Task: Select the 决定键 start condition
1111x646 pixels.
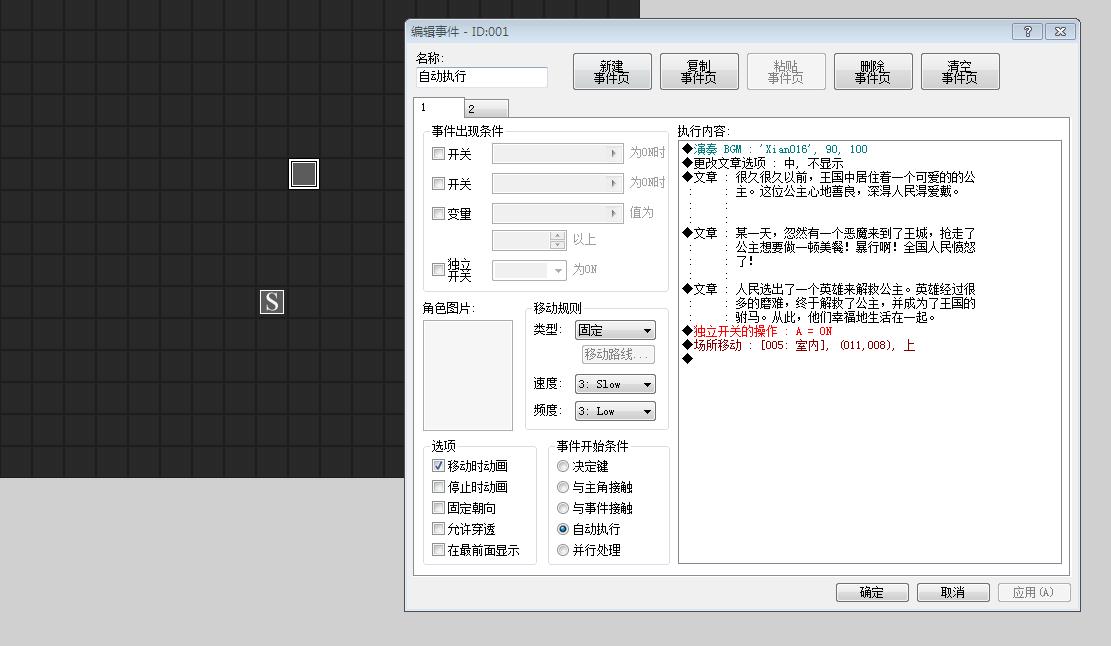Action: click(563, 466)
